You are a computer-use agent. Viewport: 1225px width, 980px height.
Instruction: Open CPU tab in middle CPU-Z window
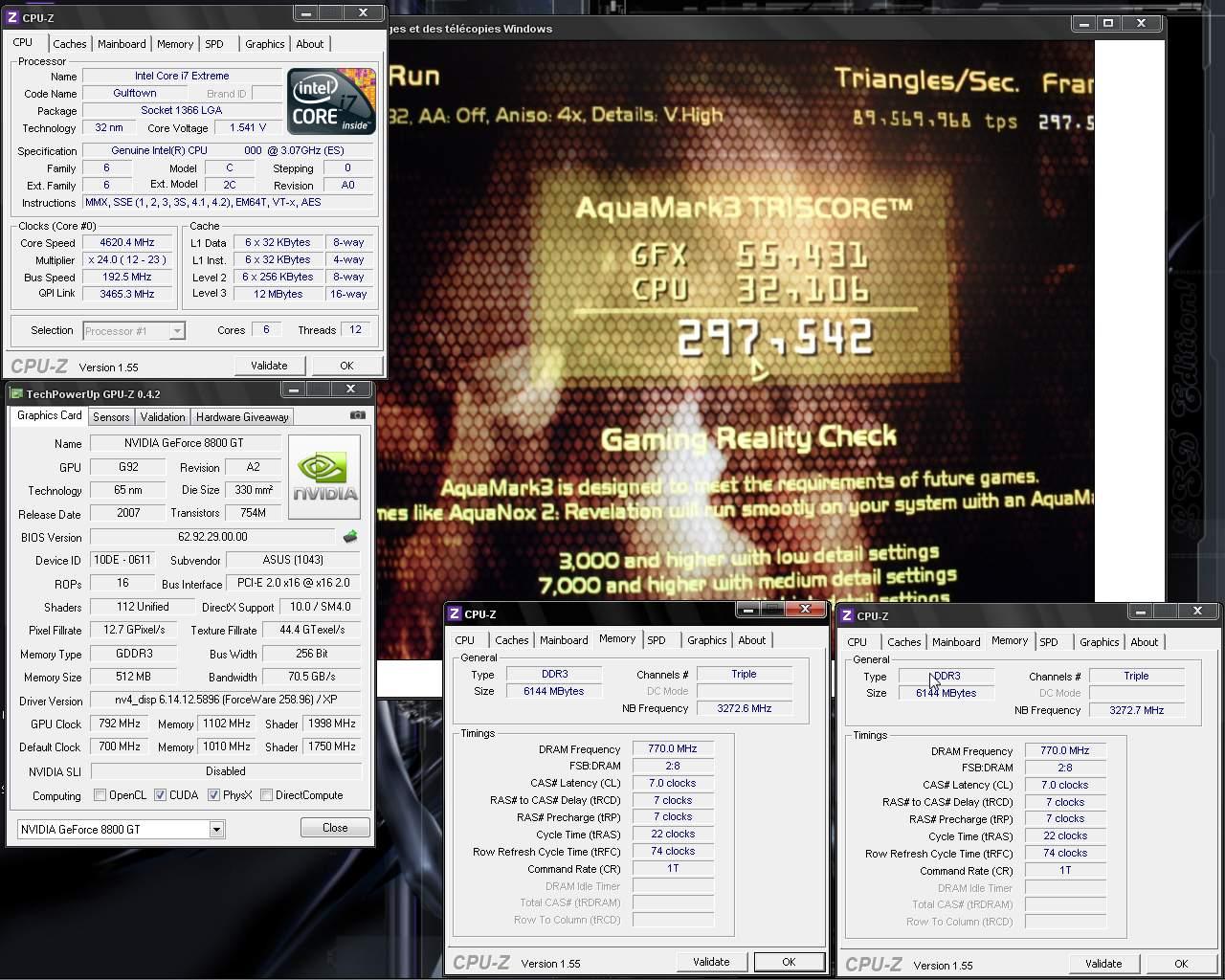coord(465,640)
